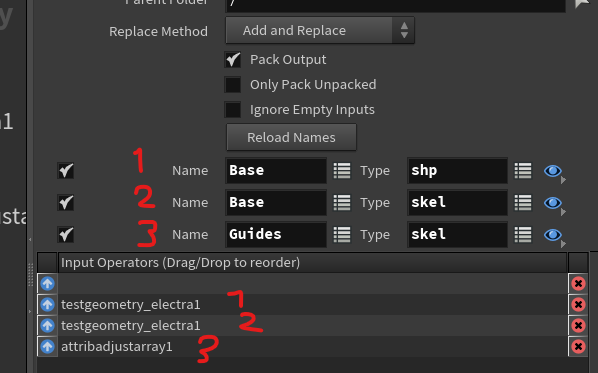The width and height of the screenshot is (598, 373).
Task: Jump to second testgeometry_electra1 operator arrow
Action: [x=47, y=326]
